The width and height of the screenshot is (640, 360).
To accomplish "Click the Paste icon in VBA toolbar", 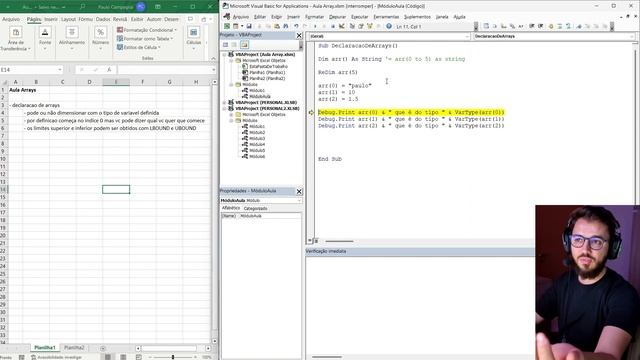I will point(277,26).
